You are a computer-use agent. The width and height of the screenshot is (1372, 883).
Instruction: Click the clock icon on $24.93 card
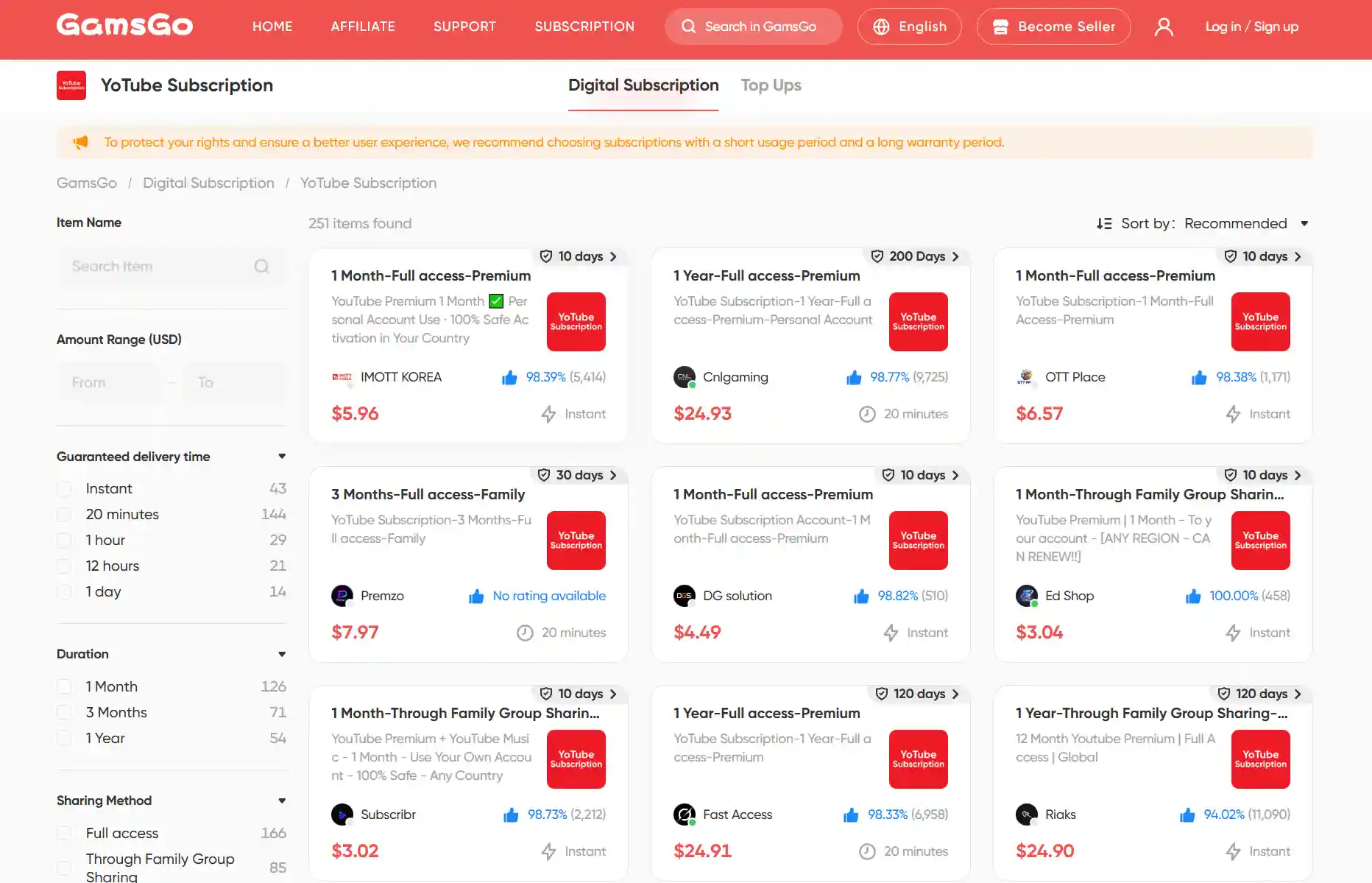click(x=867, y=414)
